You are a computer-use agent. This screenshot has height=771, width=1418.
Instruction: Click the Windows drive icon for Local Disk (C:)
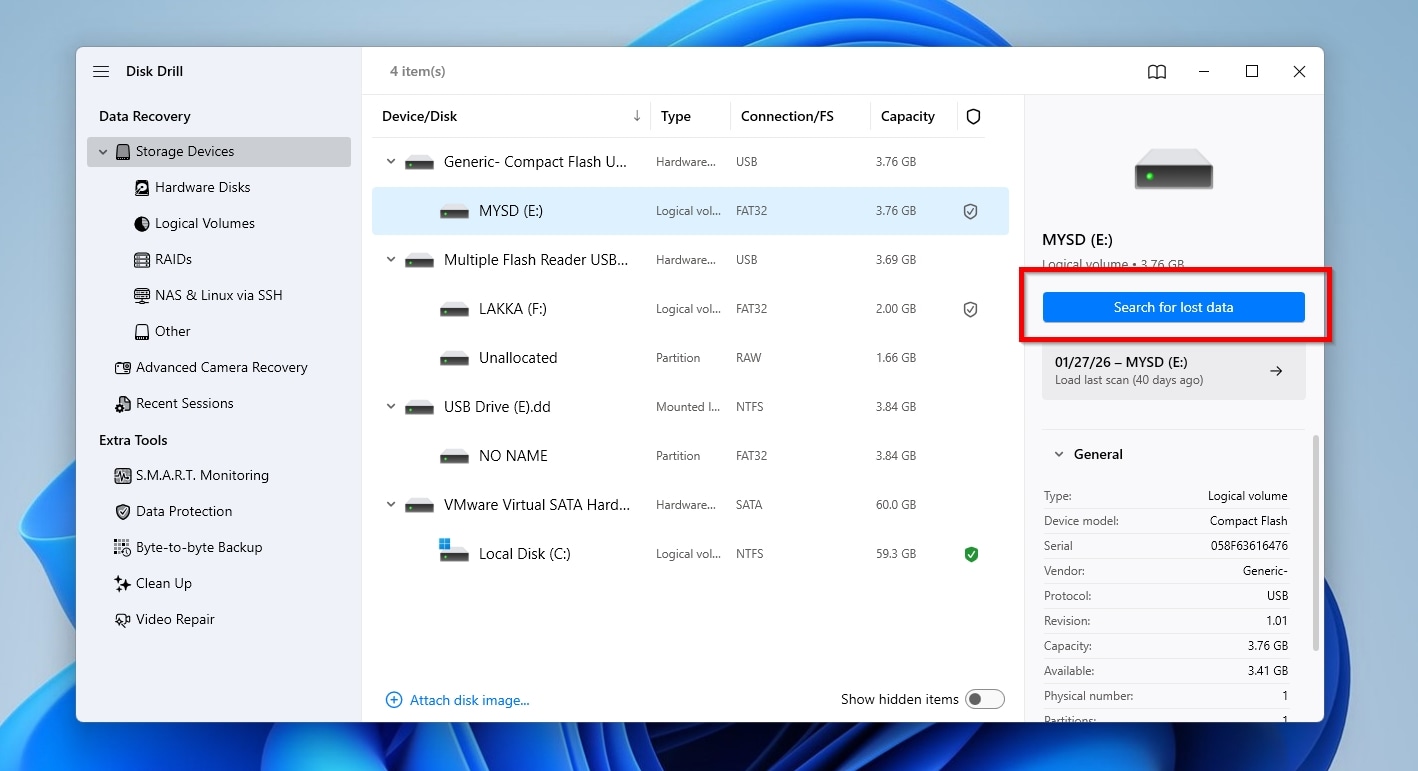(x=454, y=551)
